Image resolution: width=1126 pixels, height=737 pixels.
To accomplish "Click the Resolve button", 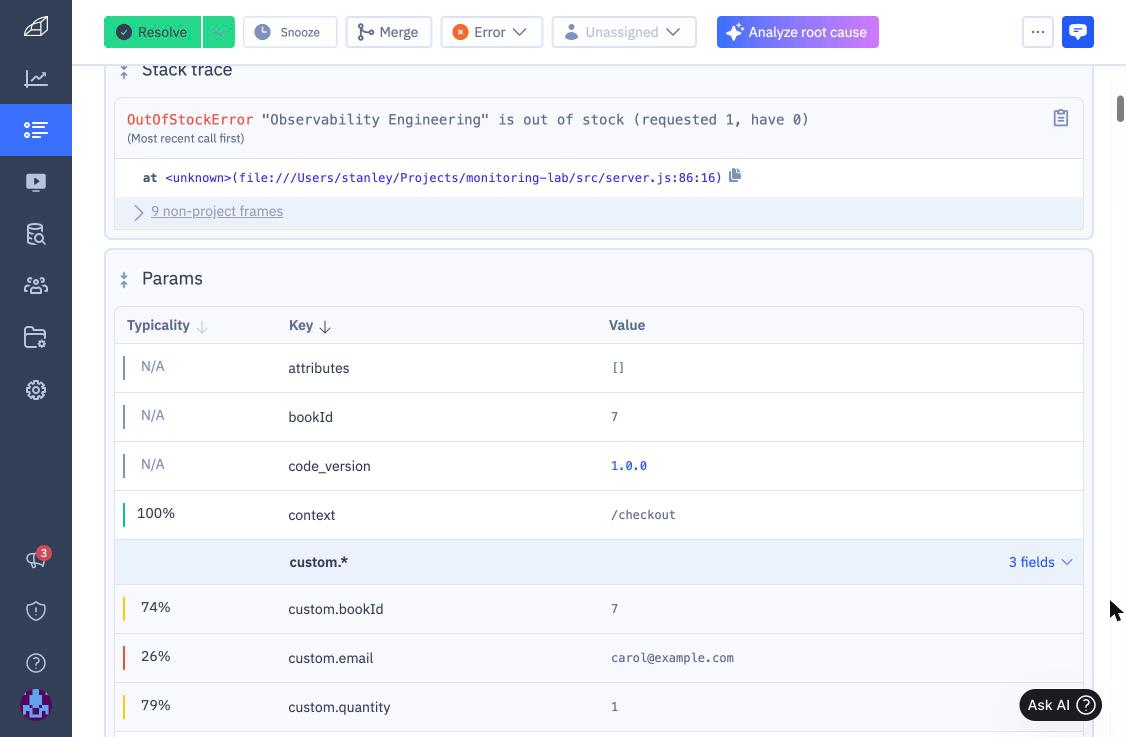I will 153,32.
